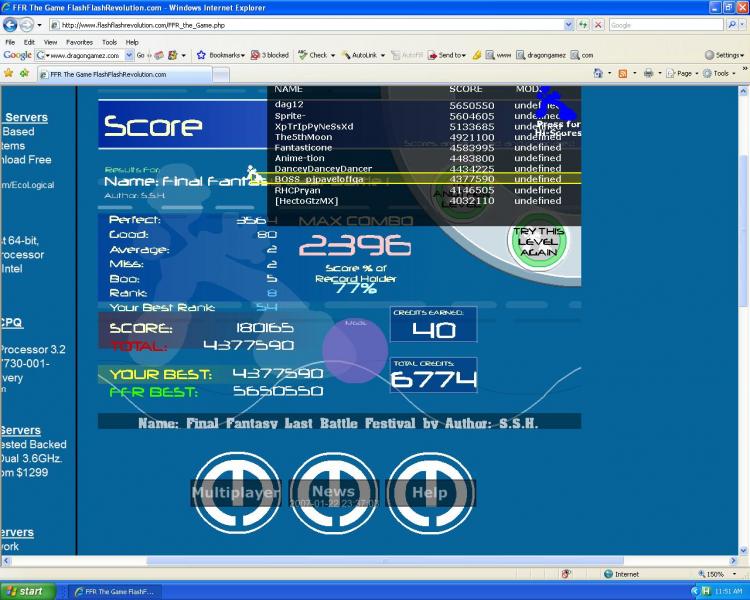
Task: Click the Print icon in command bar
Action: point(649,73)
